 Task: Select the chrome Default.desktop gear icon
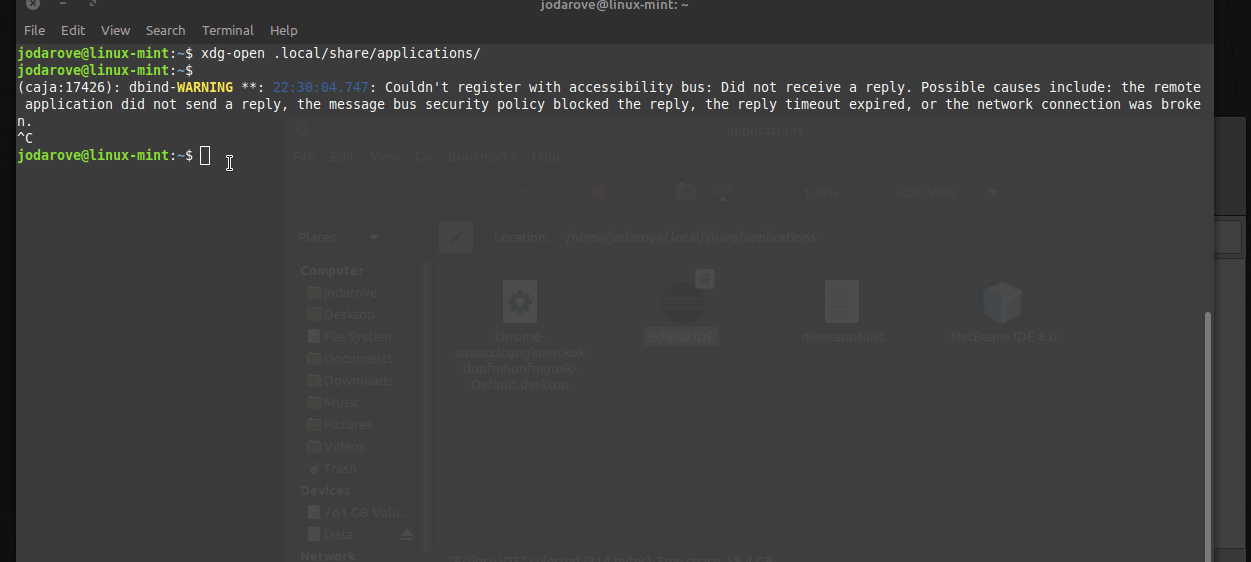pos(519,301)
